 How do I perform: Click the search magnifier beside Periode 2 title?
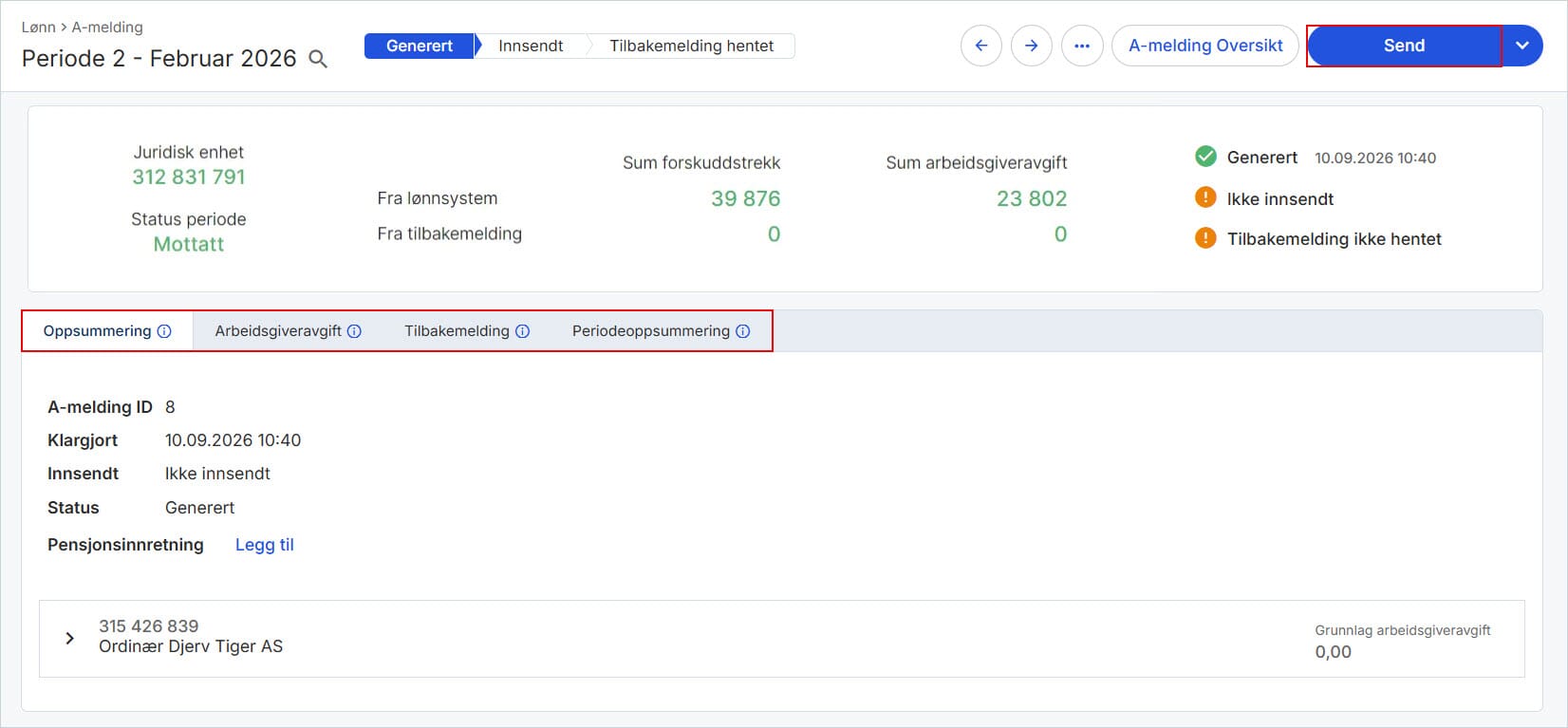tap(319, 59)
